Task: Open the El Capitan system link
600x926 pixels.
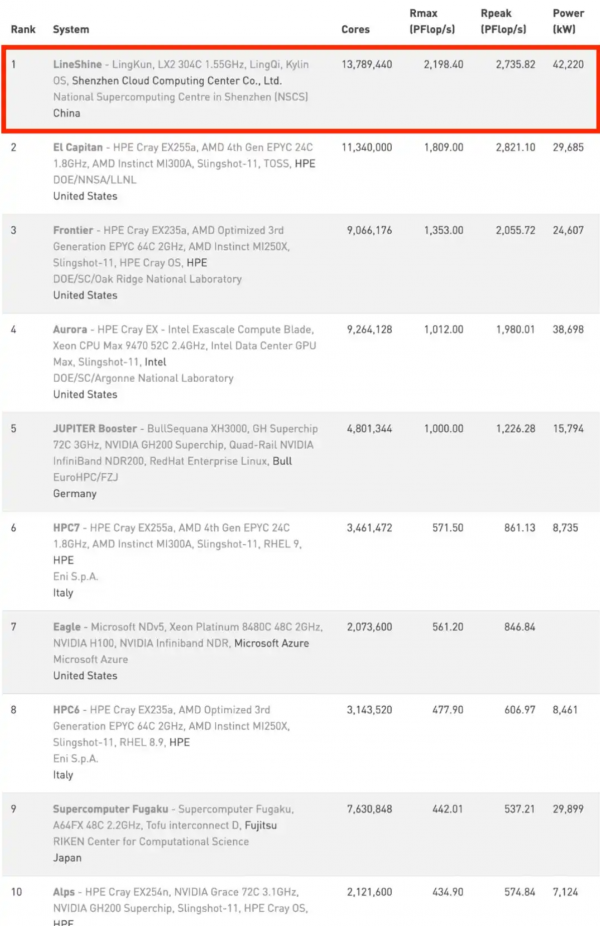Action: [78, 147]
